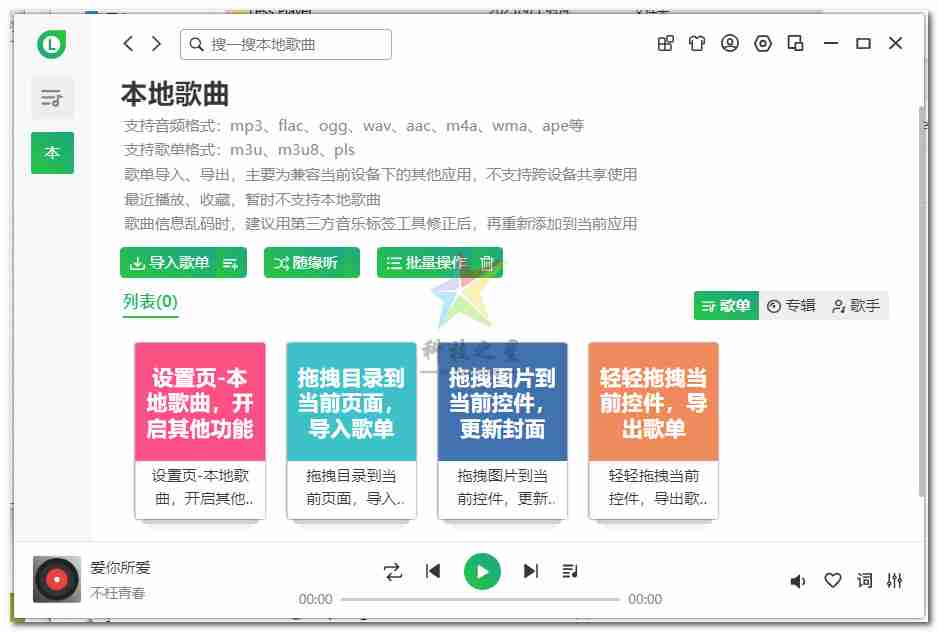Toggle the heart favorite for current song
Image resolution: width=939 pixels, height=633 pixels.
click(832, 581)
